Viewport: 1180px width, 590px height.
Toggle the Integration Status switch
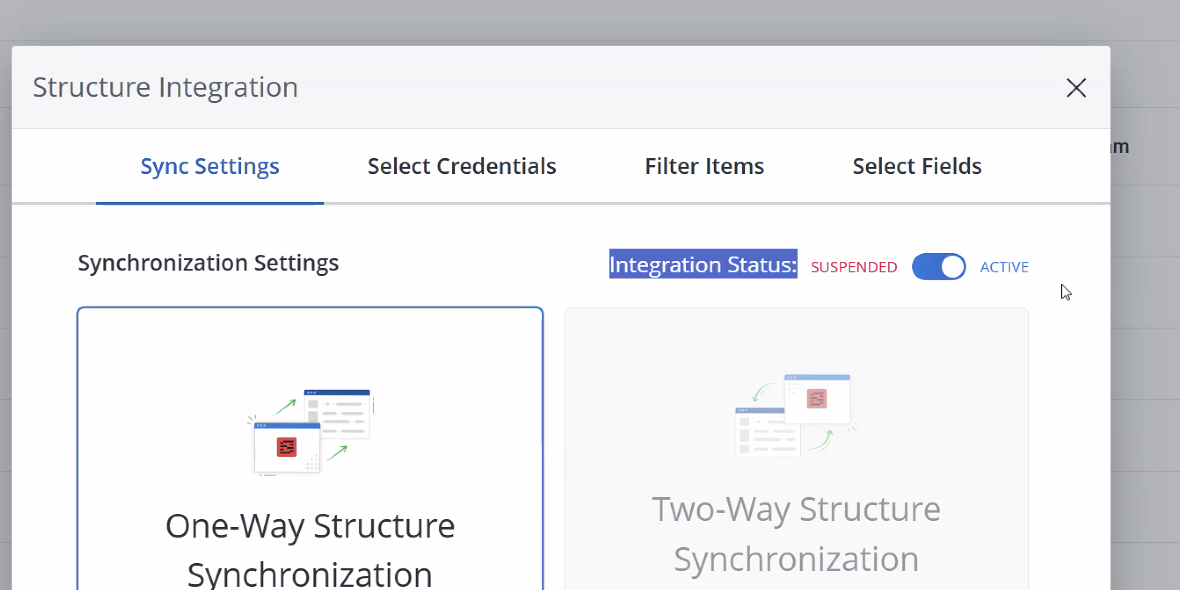pos(938,266)
